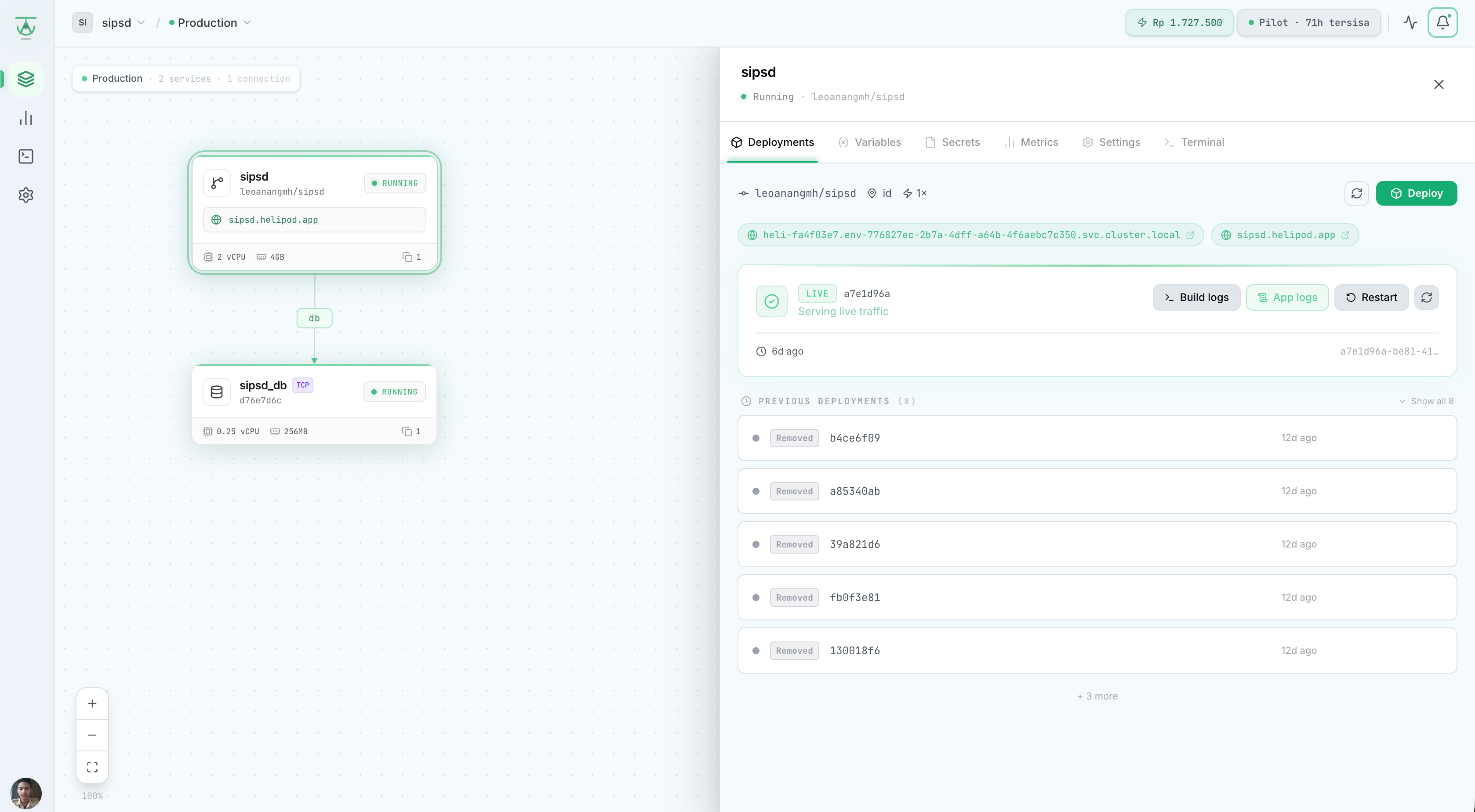The width and height of the screenshot is (1475, 812).
Task: Open the terminal console sidebar icon
Action: coord(26,156)
